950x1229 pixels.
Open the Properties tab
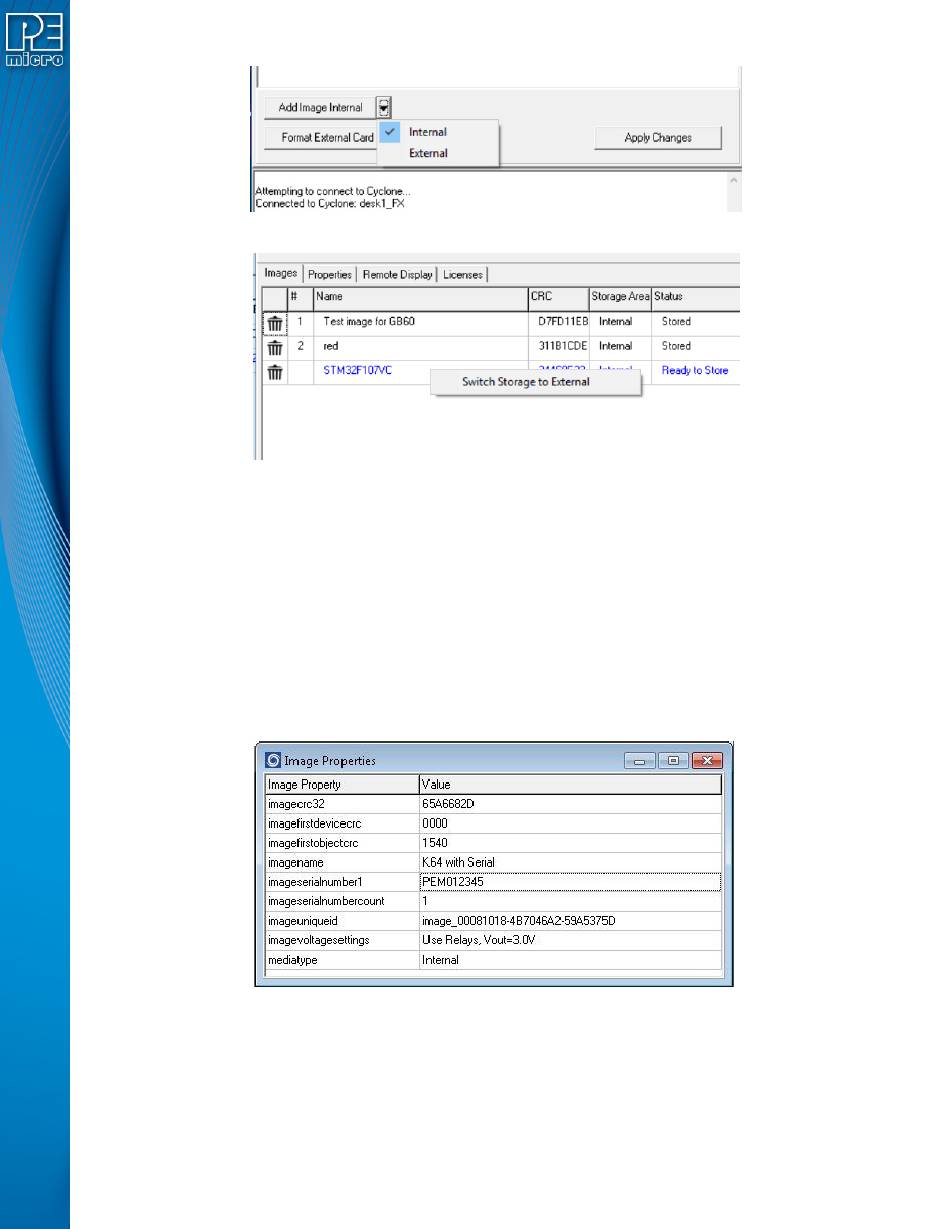pos(330,274)
